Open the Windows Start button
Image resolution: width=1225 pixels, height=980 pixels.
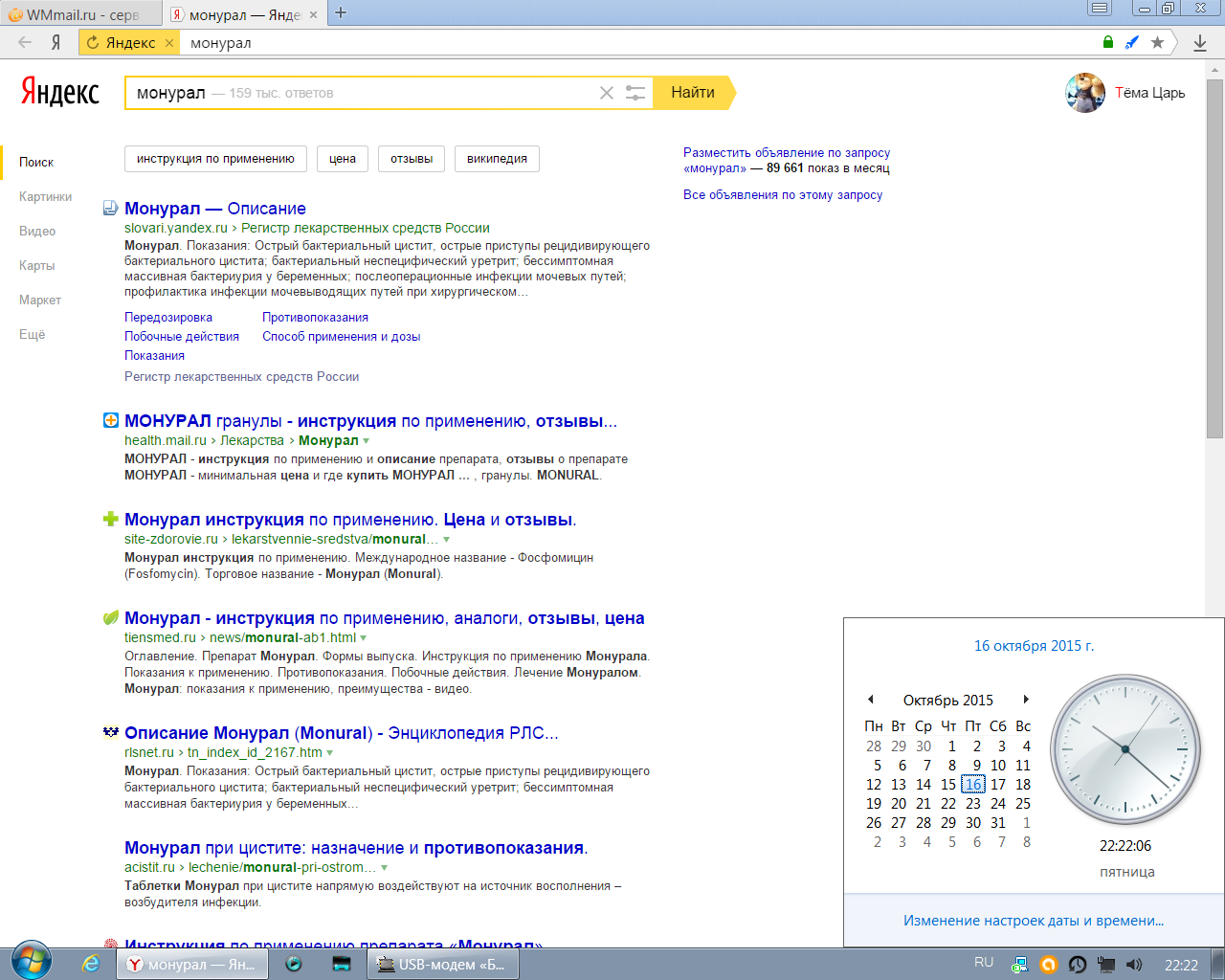pyautogui.click(x=32, y=961)
